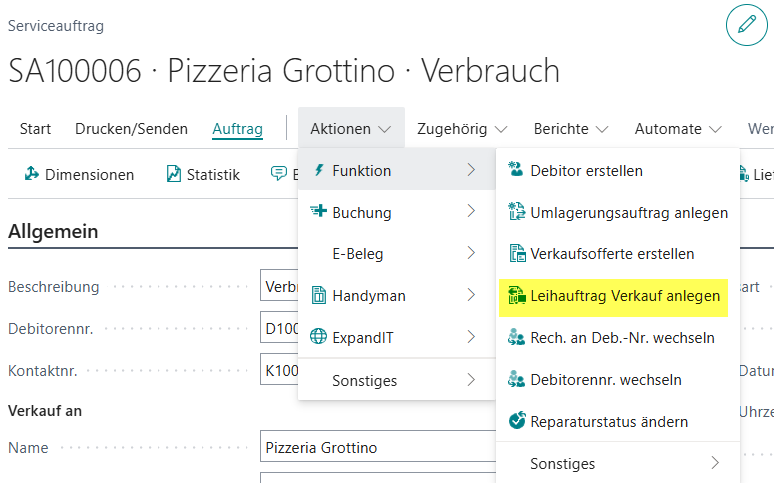The height and width of the screenshot is (483, 774).
Task: Click the ExpandIT globe icon
Action: pyautogui.click(x=319, y=337)
